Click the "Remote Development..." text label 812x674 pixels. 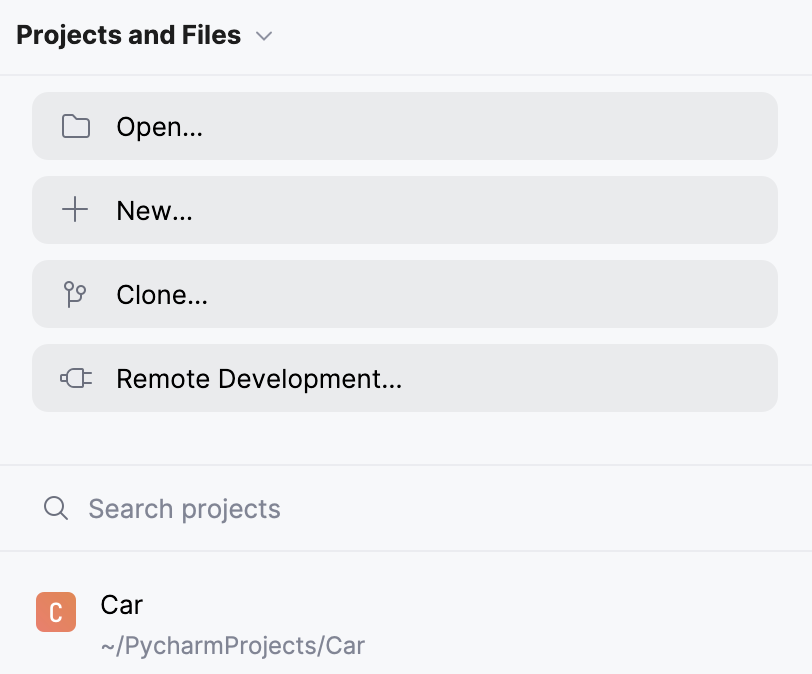259,379
